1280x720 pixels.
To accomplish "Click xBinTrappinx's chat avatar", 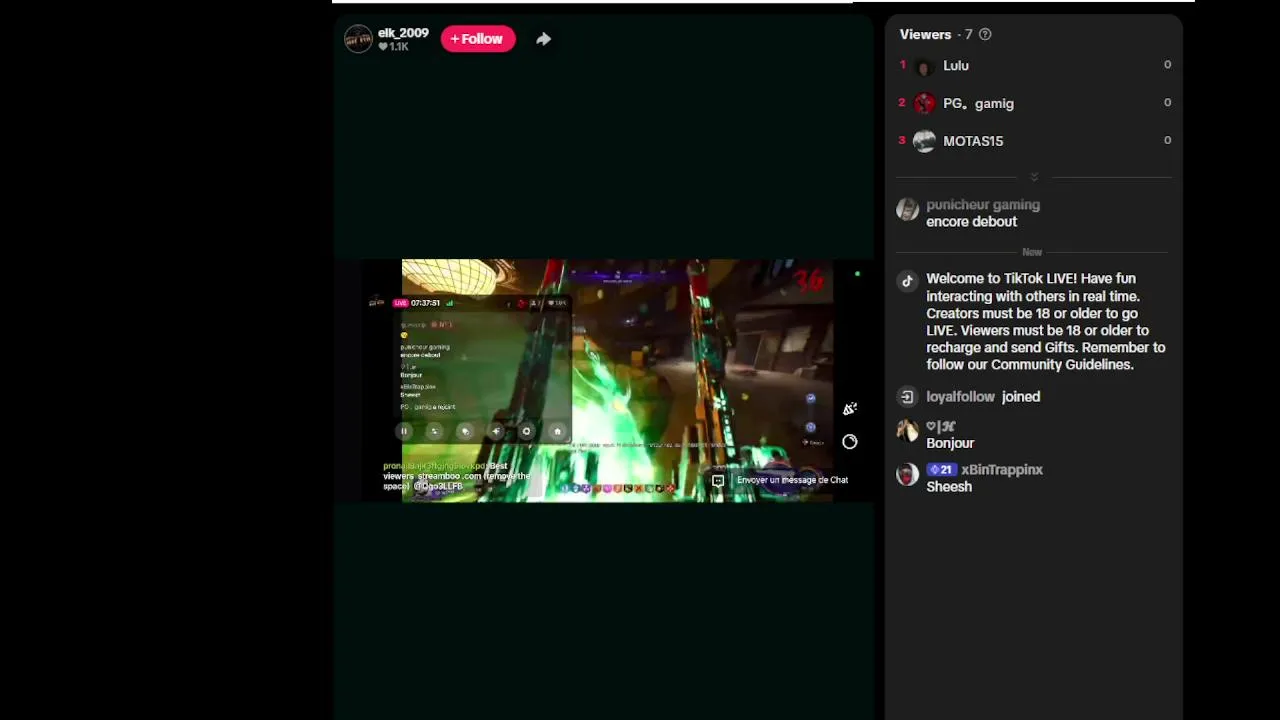I will 907,475.
